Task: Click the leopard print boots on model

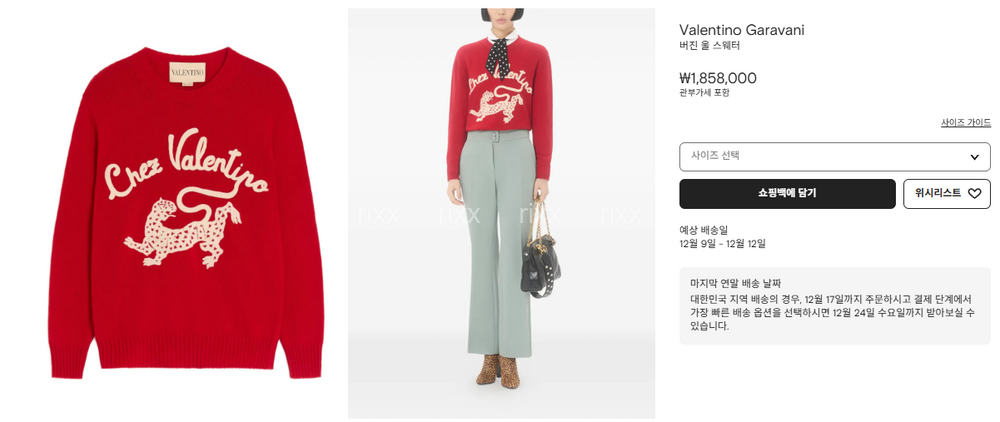Action: tap(499, 371)
